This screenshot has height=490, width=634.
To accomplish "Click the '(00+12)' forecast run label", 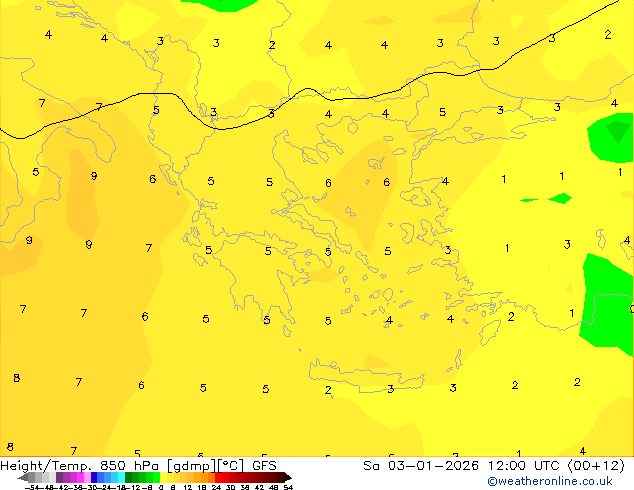I will [x=596, y=466].
